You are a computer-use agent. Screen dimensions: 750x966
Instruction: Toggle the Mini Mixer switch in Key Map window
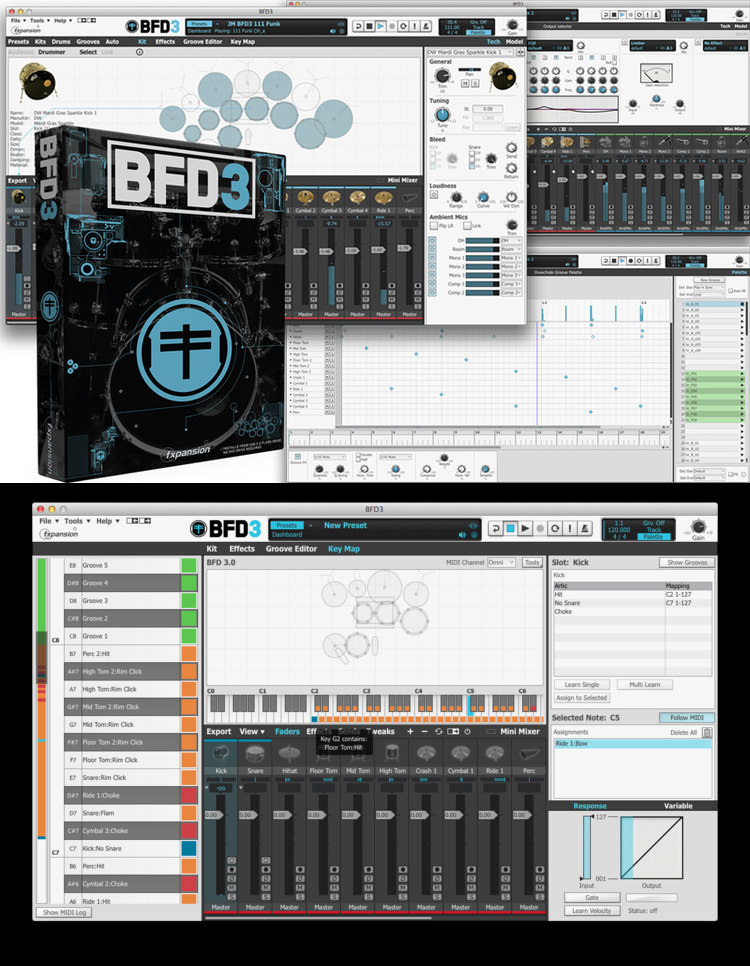pos(491,731)
